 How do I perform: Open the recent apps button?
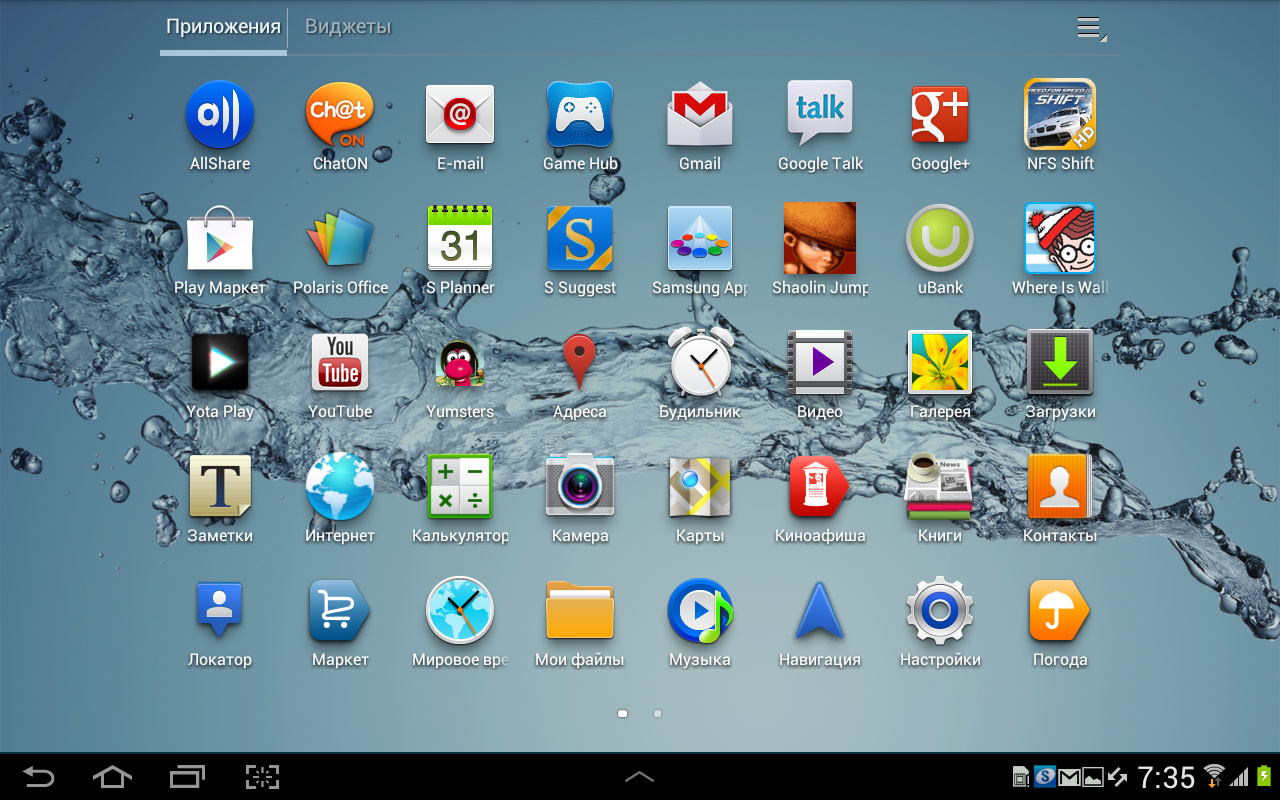coord(187,777)
